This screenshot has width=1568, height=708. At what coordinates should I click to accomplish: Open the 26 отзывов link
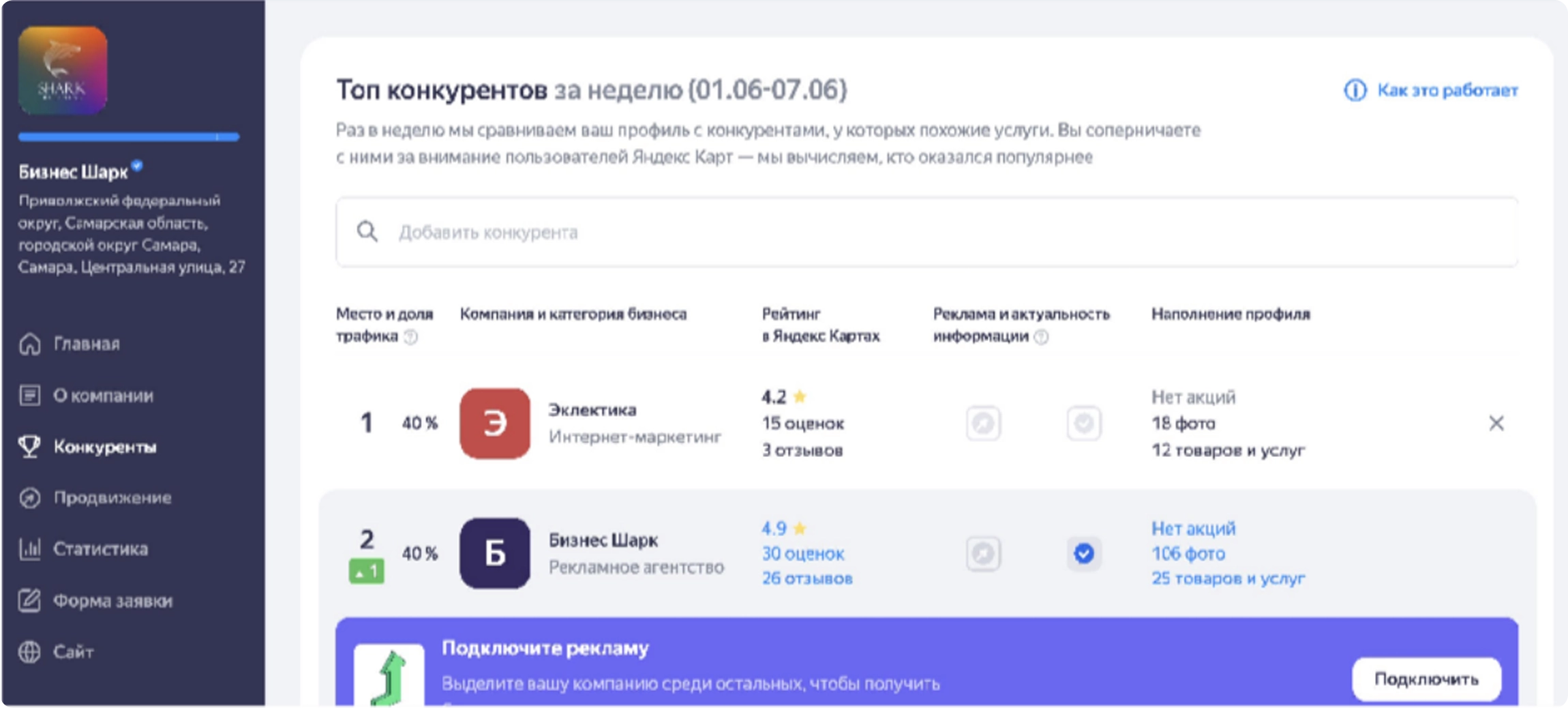click(807, 578)
